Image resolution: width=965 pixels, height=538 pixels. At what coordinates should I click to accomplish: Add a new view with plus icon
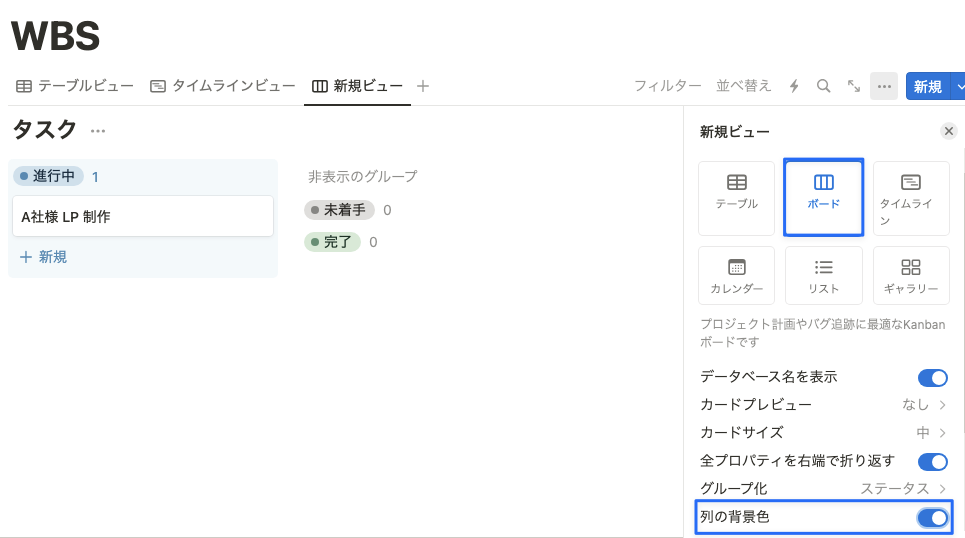(x=422, y=86)
